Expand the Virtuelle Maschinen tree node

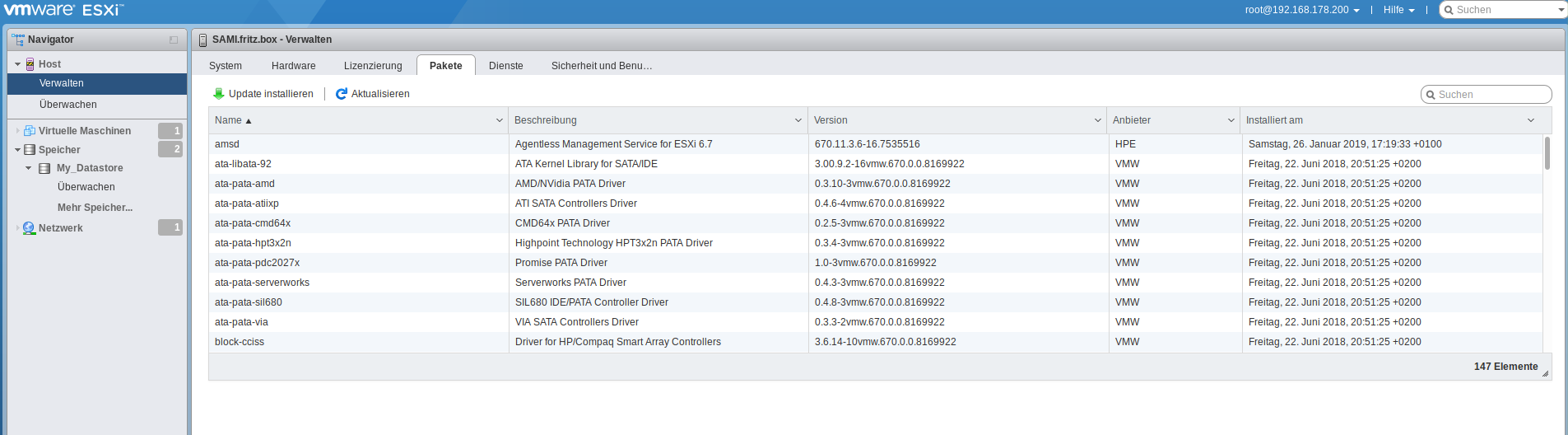point(17,131)
